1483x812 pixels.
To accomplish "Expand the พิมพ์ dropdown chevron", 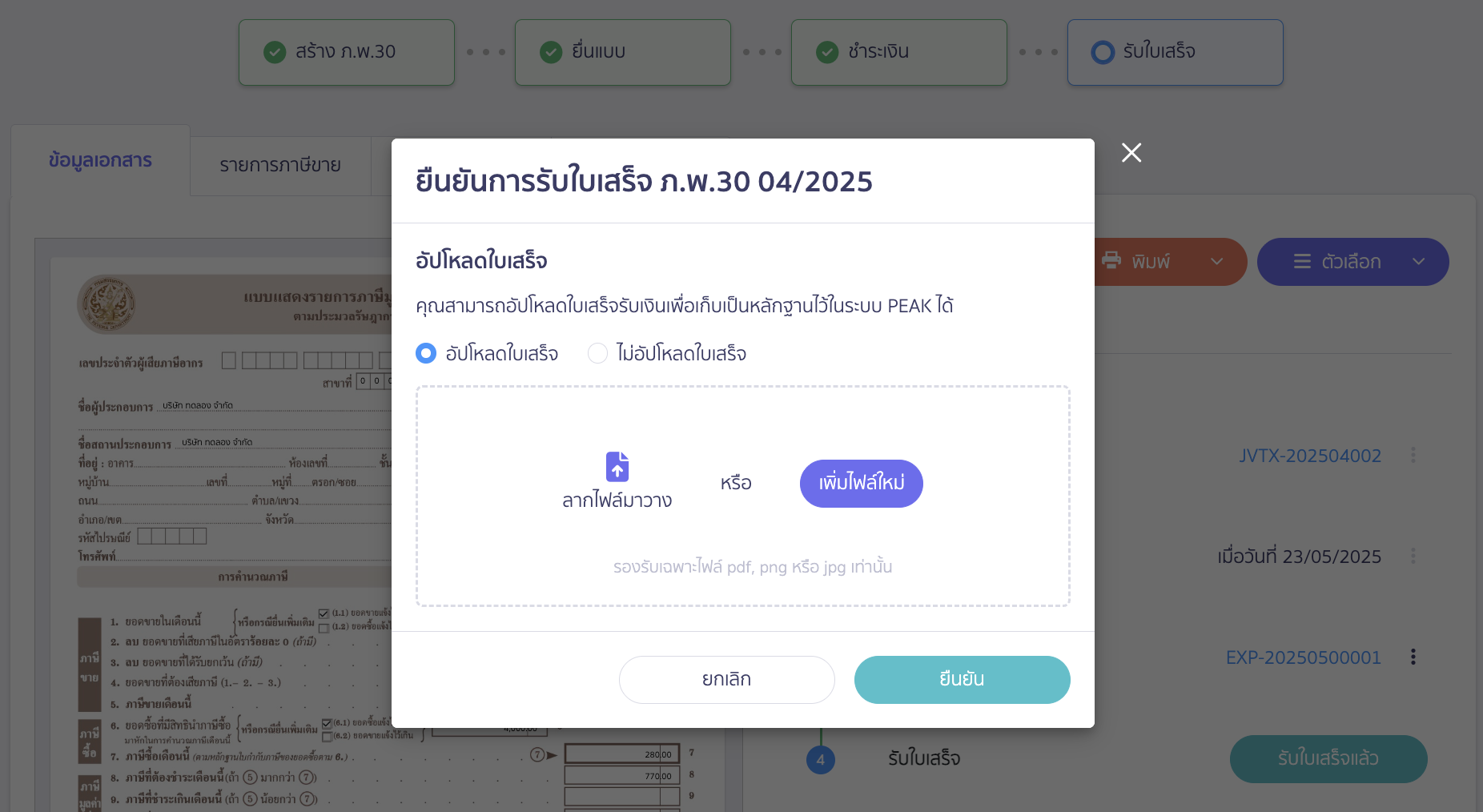I will [x=1217, y=261].
